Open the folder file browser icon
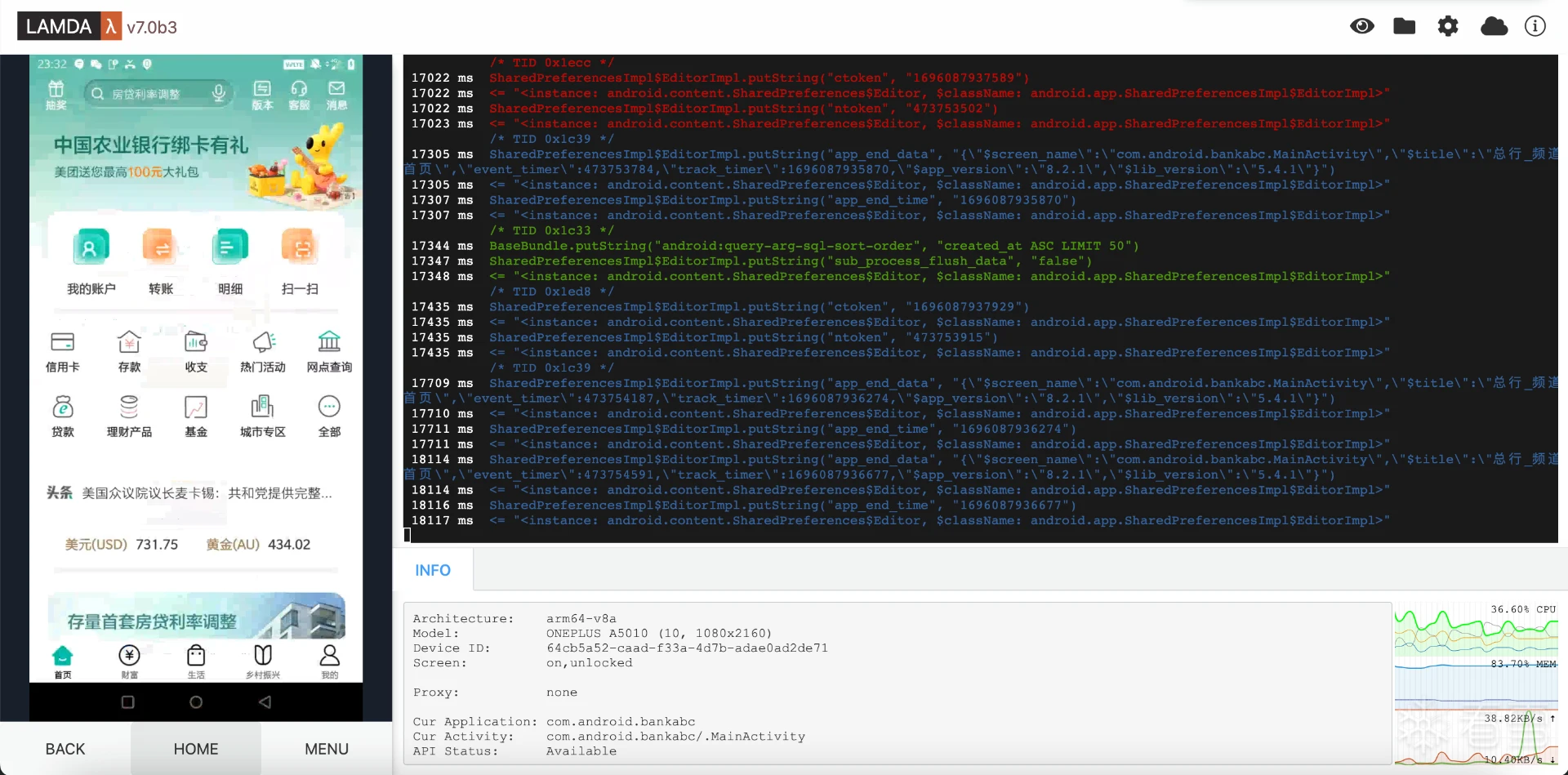1568x775 pixels. (x=1404, y=26)
